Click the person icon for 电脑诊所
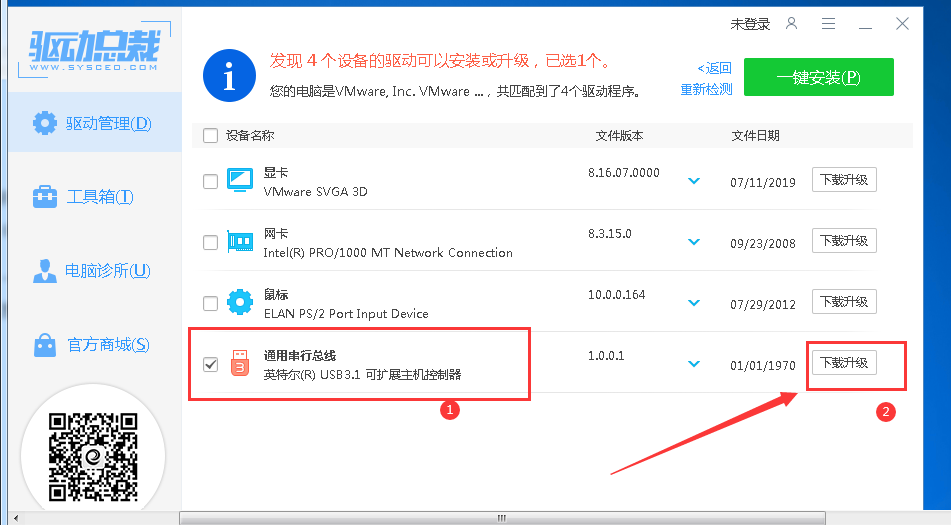951x525 pixels. [45, 270]
